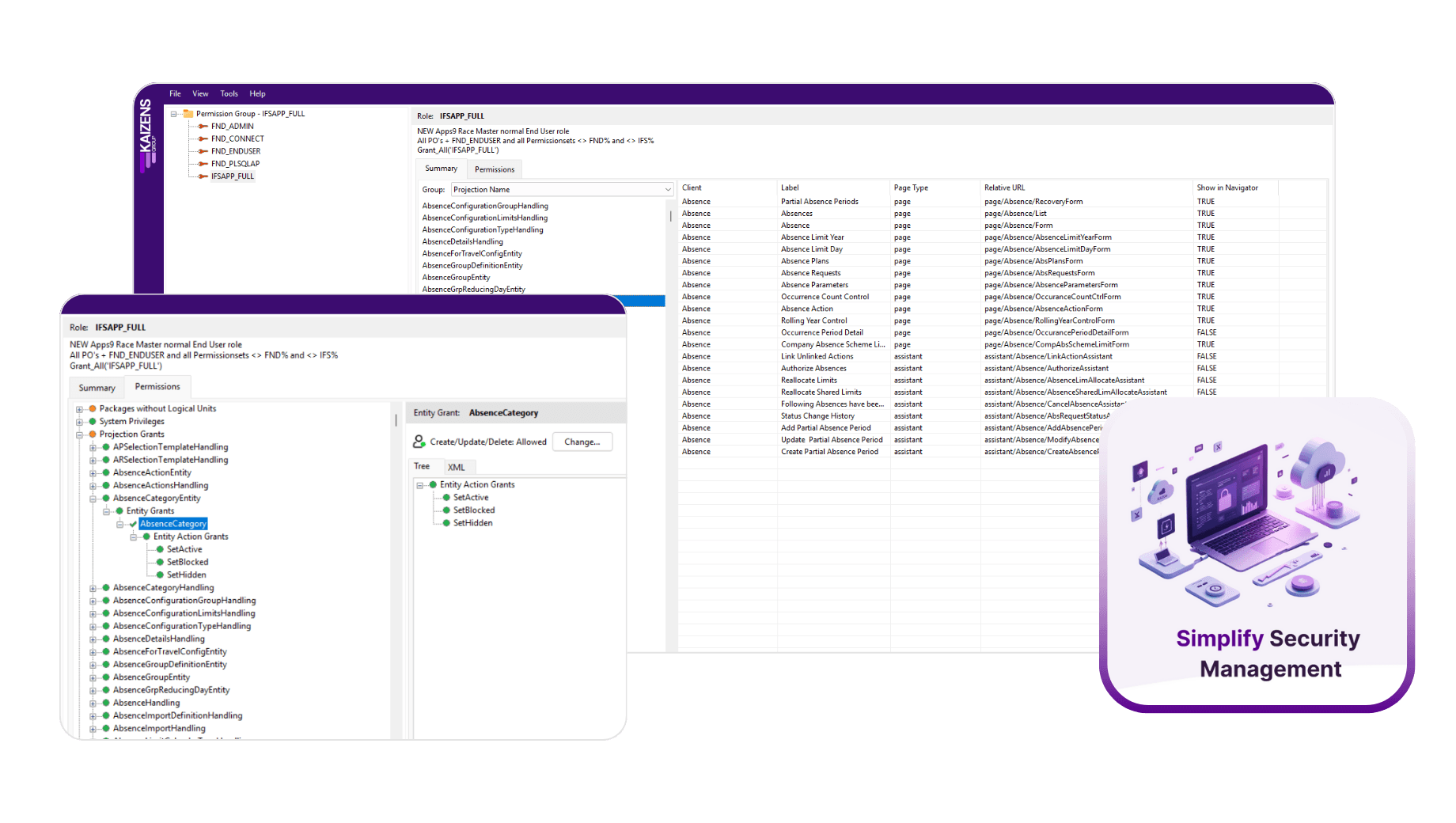Click the user icon beside Create/Update/Delete
The width and height of the screenshot is (1456, 823).
tap(419, 442)
